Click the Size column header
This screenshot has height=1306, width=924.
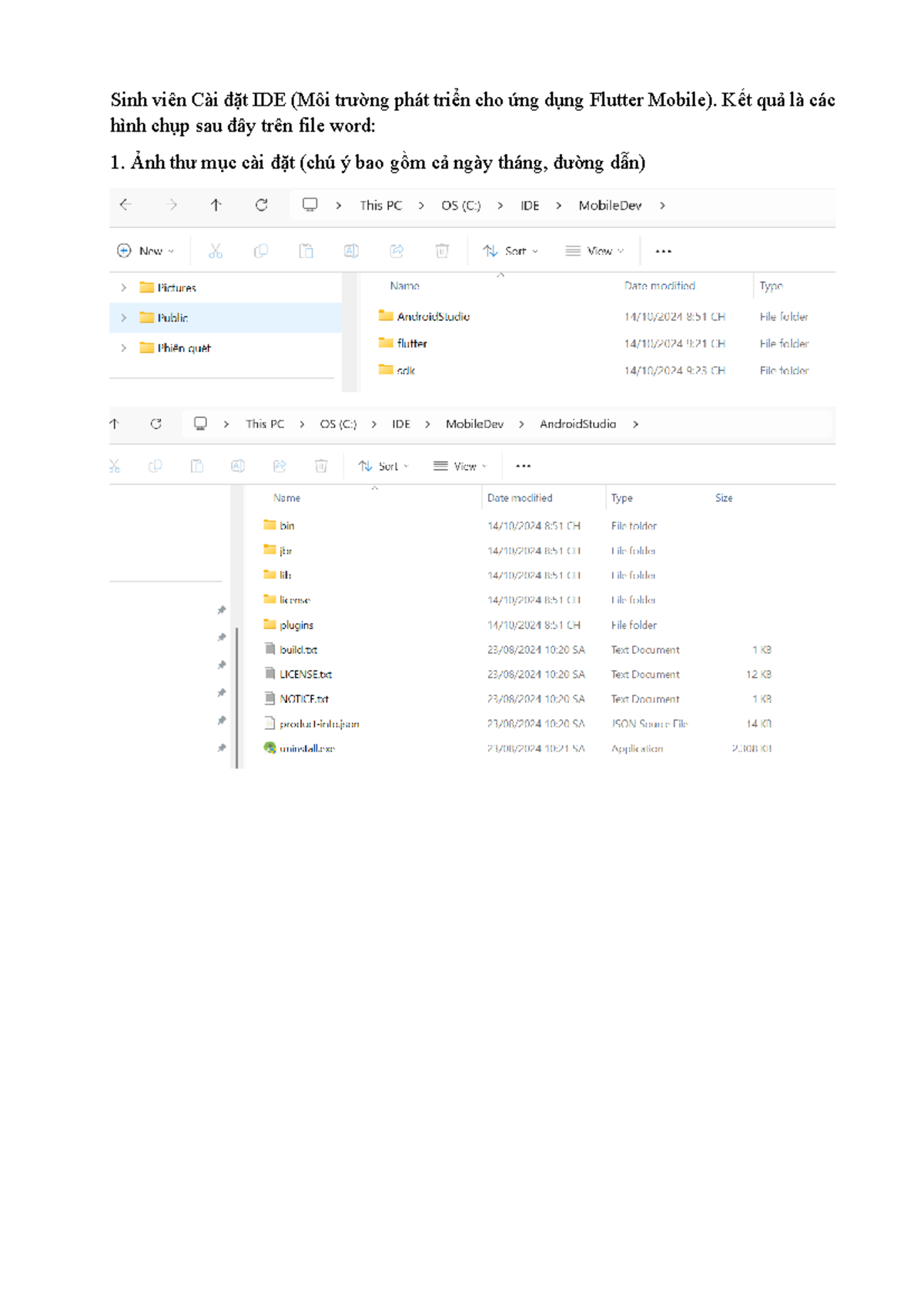coord(723,498)
